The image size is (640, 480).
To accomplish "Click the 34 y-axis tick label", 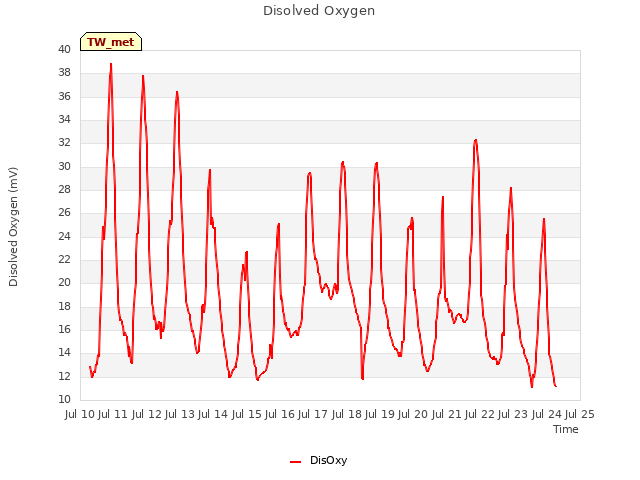I will click(x=64, y=120).
